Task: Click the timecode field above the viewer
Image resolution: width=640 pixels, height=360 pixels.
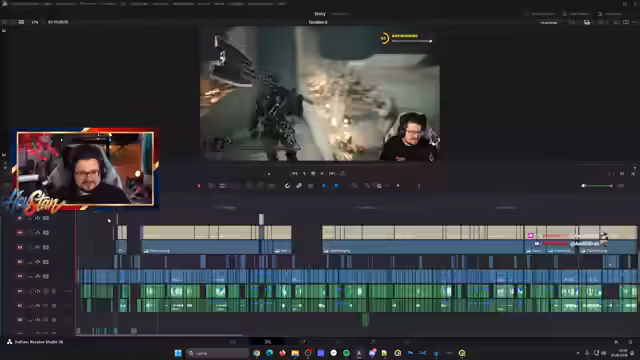Action: coord(58,22)
